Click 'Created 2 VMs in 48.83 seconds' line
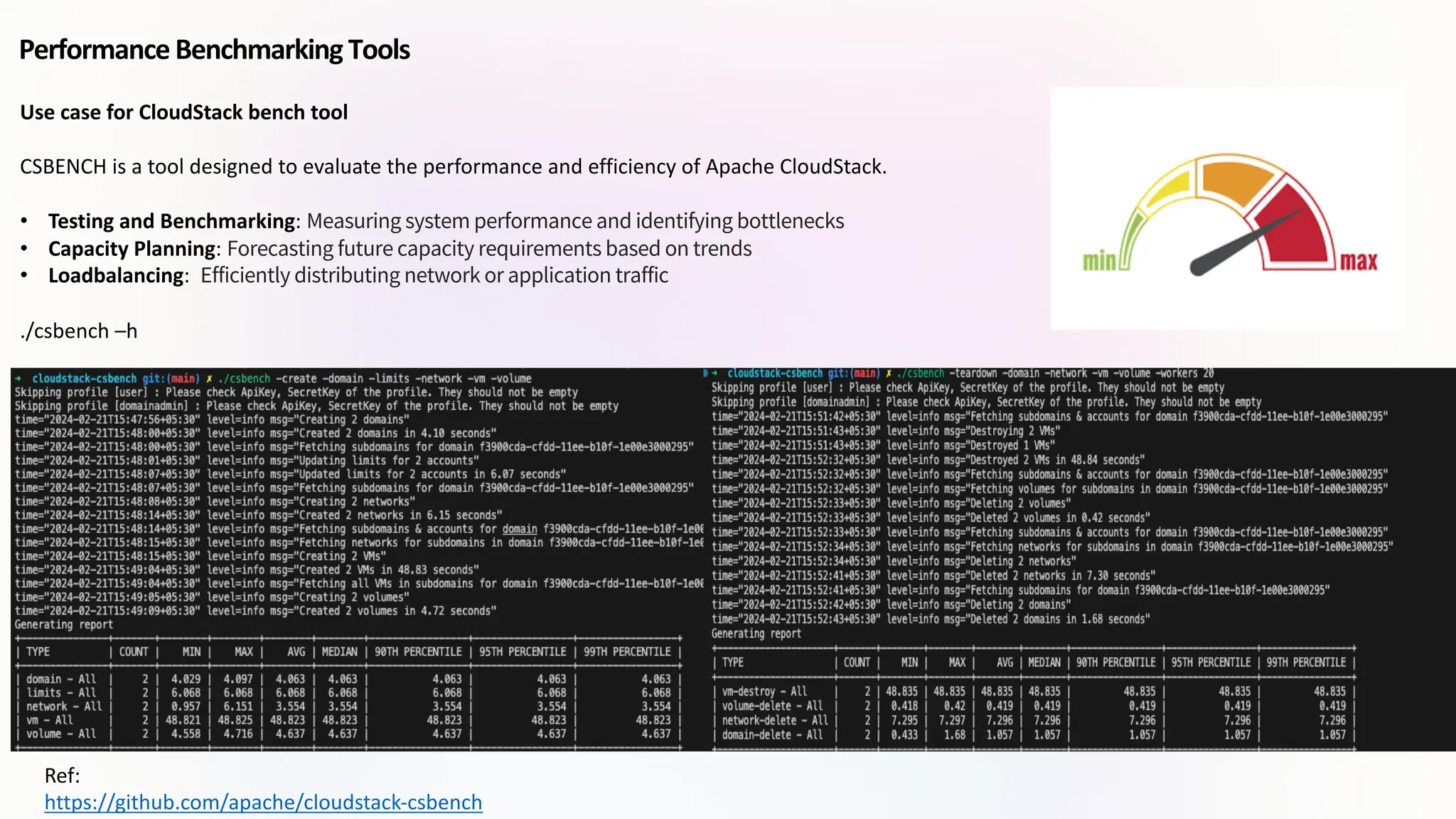Viewport: 1456px width, 819px height. [247, 570]
